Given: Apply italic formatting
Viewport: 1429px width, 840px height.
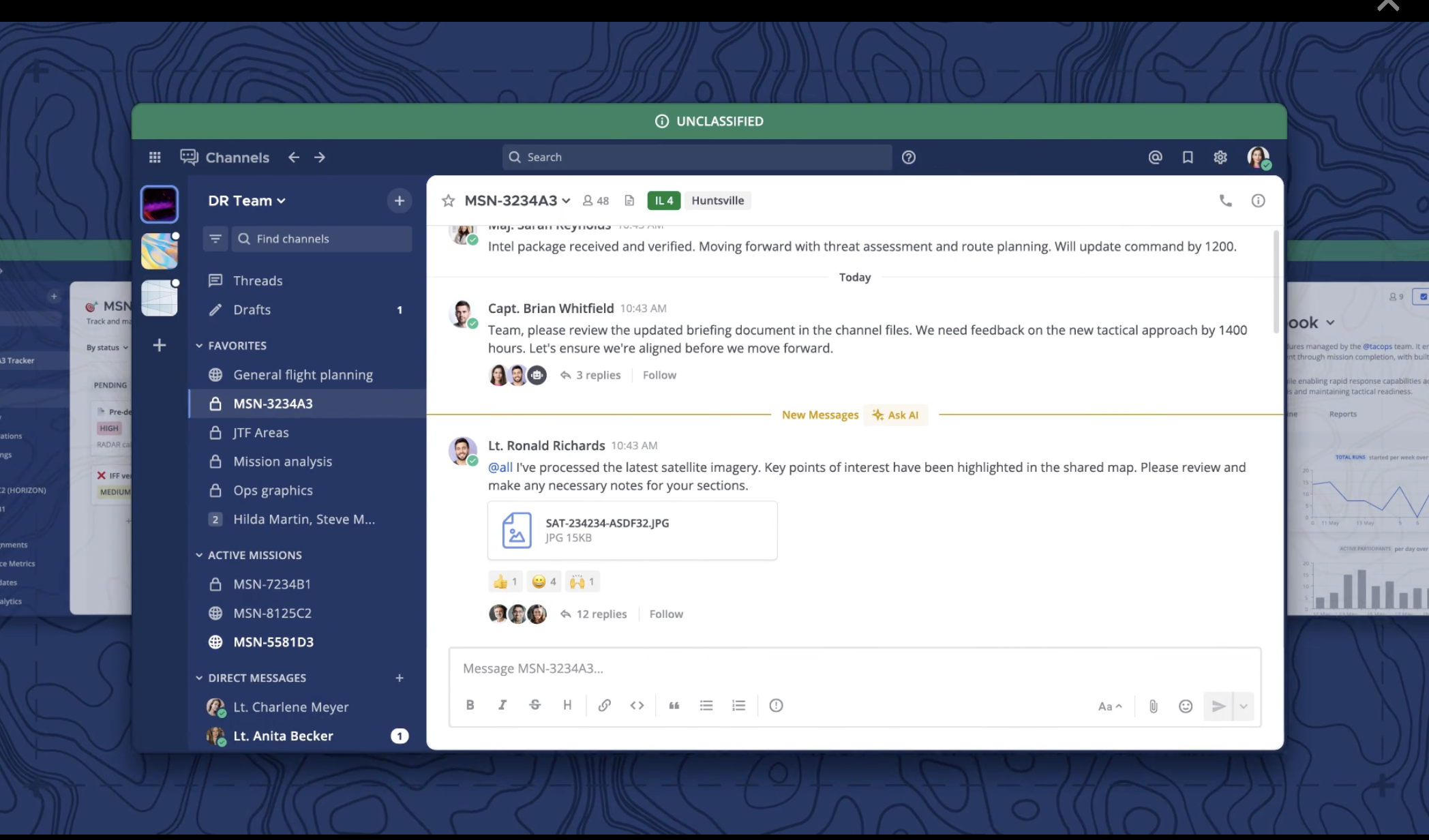Looking at the screenshot, I should [x=502, y=705].
